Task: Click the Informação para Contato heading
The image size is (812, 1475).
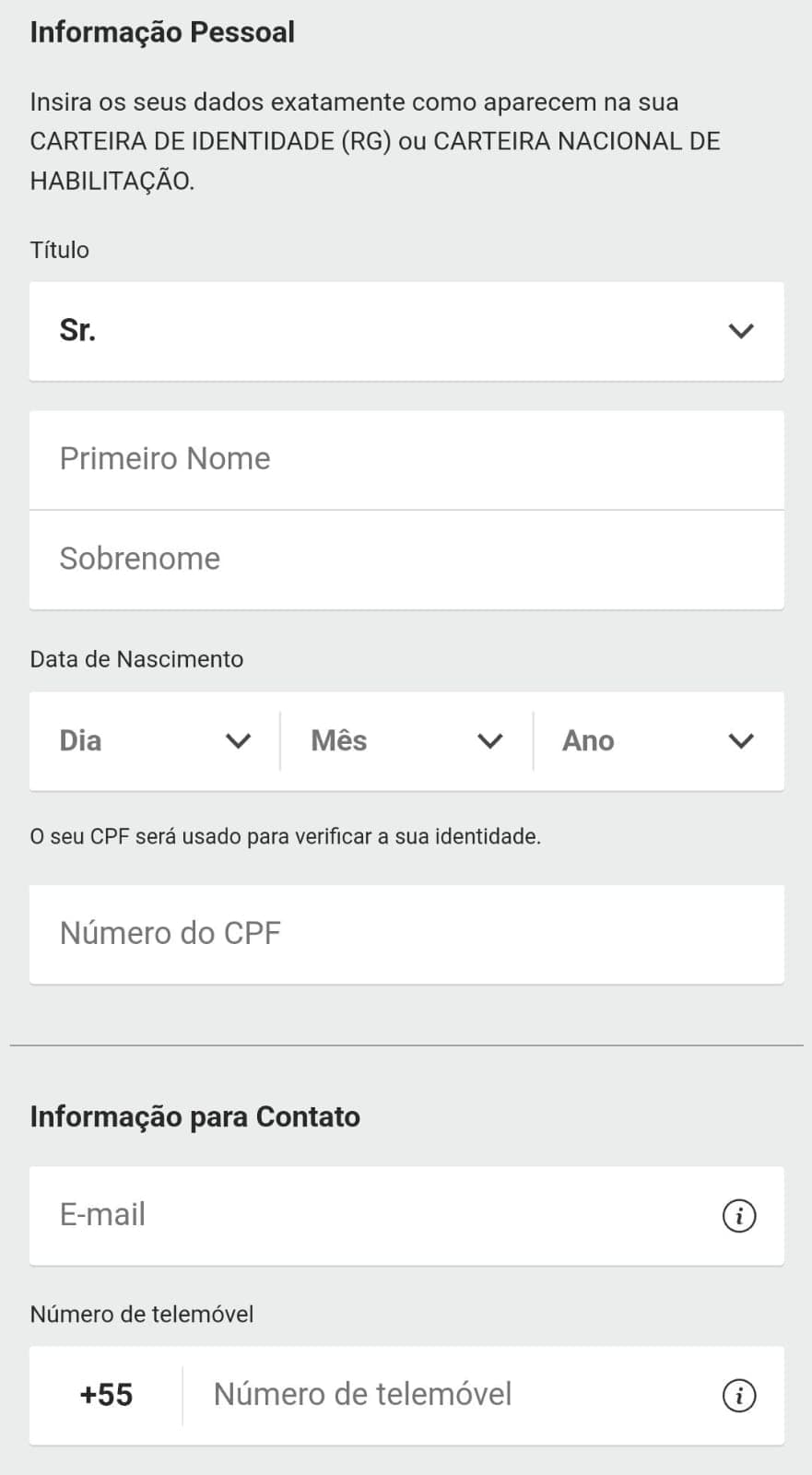Action: click(195, 1116)
